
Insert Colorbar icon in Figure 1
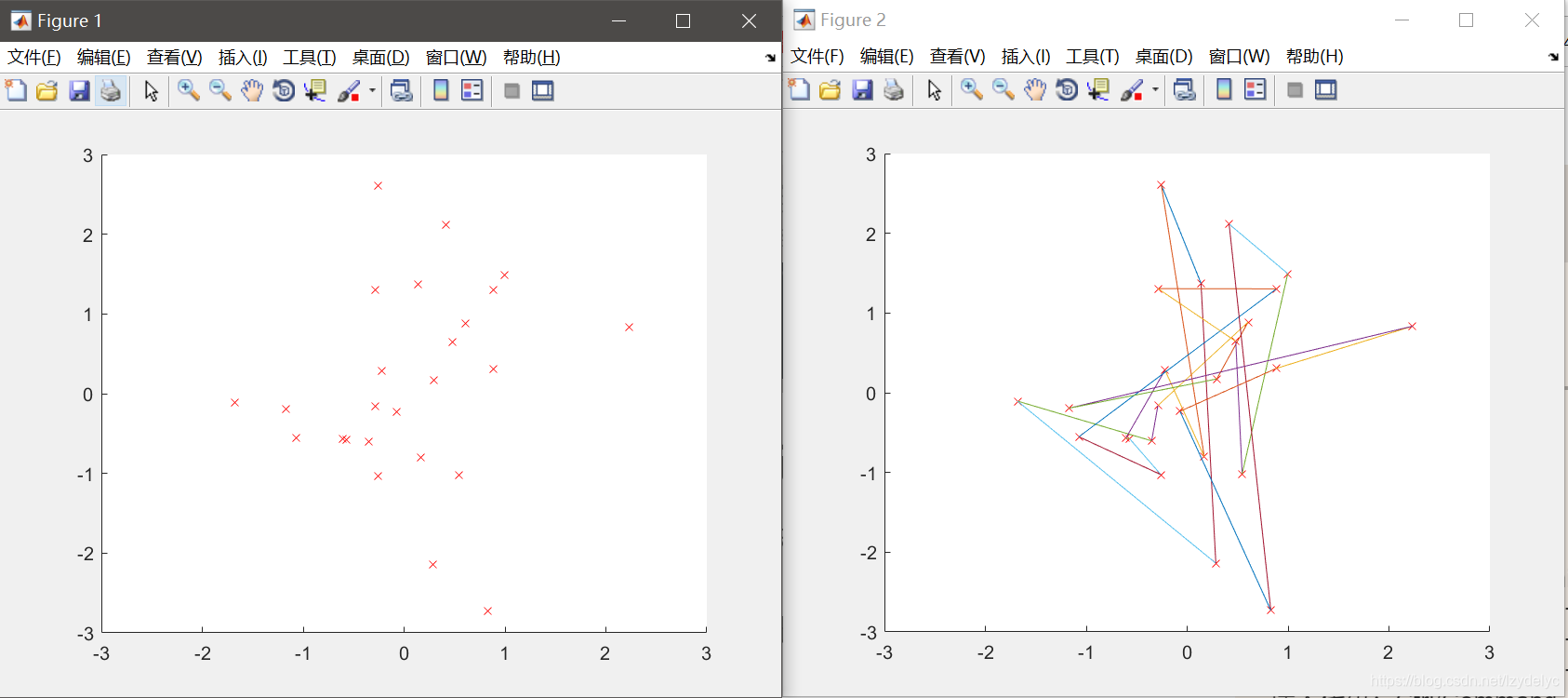pyautogui.click(x=442, y=90)
